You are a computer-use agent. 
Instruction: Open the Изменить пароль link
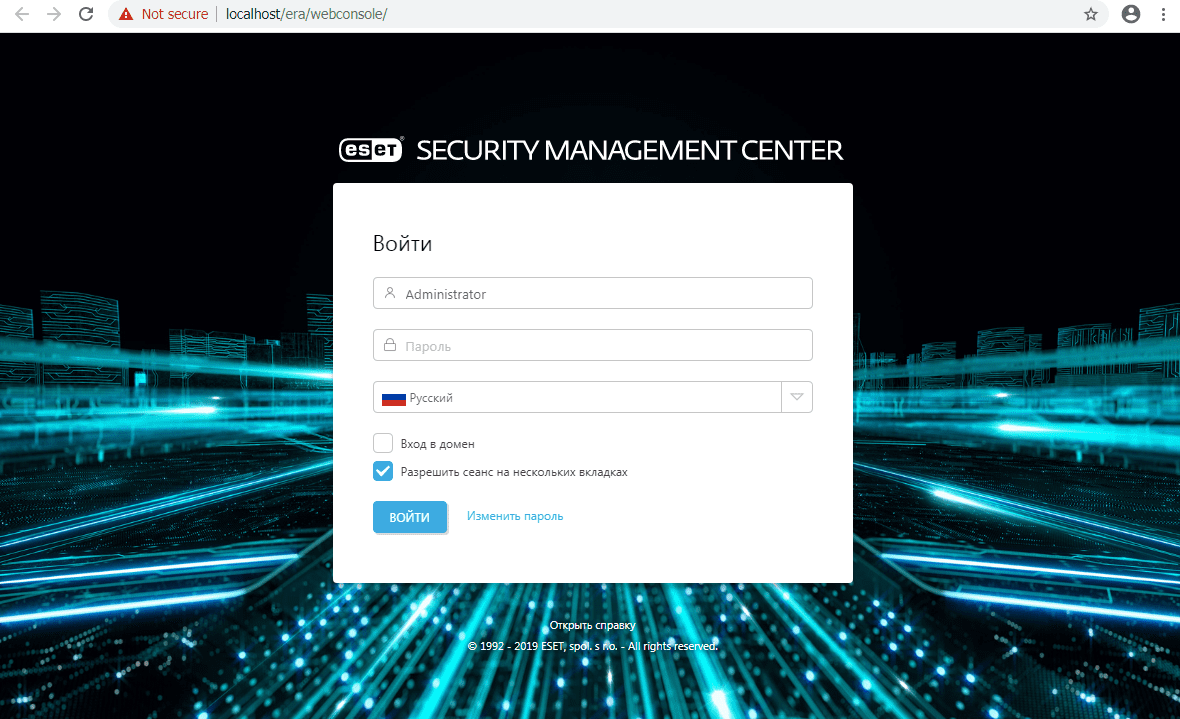(515, 516)
